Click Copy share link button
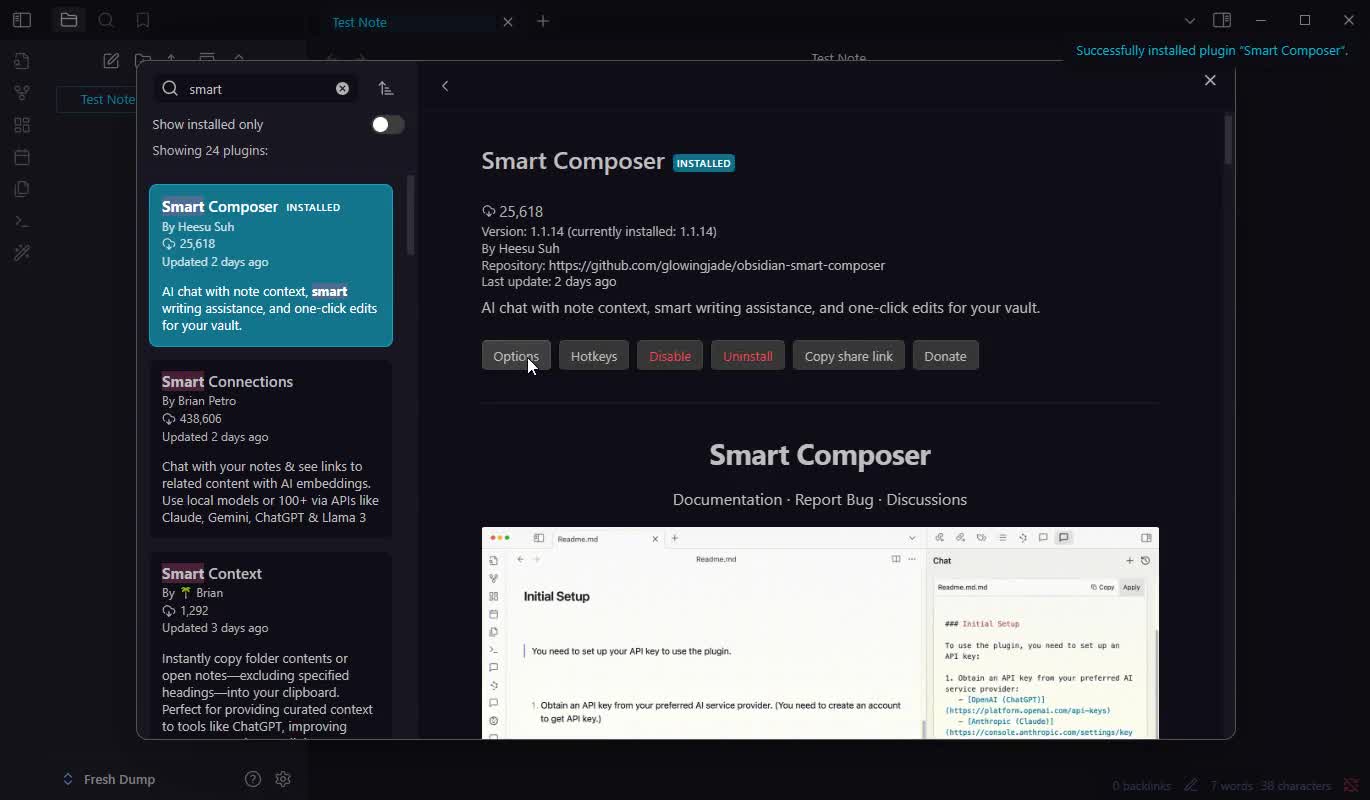Viewport: 1370px width, 800px height. 849,356
